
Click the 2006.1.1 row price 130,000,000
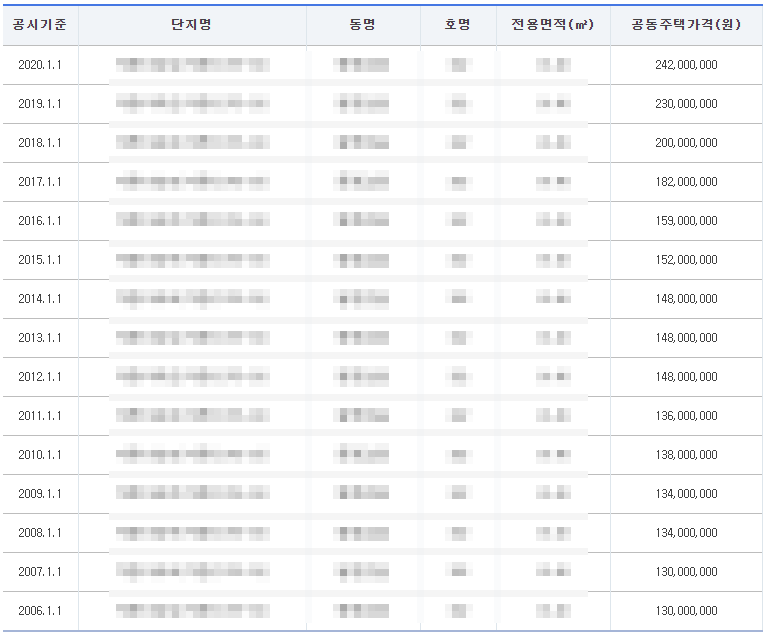coord(686,611)
